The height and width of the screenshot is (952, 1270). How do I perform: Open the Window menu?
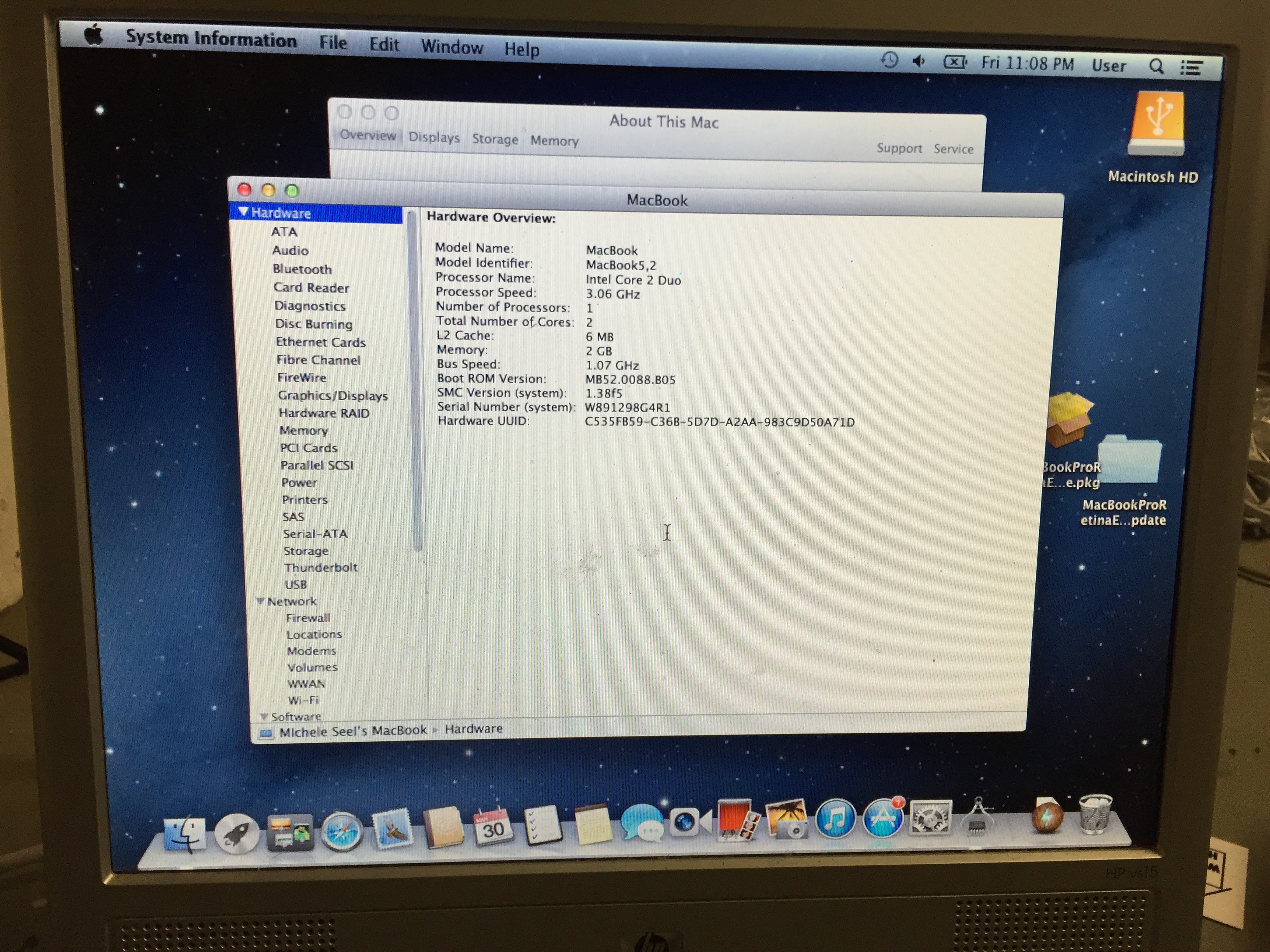click(x=452, y=47)
